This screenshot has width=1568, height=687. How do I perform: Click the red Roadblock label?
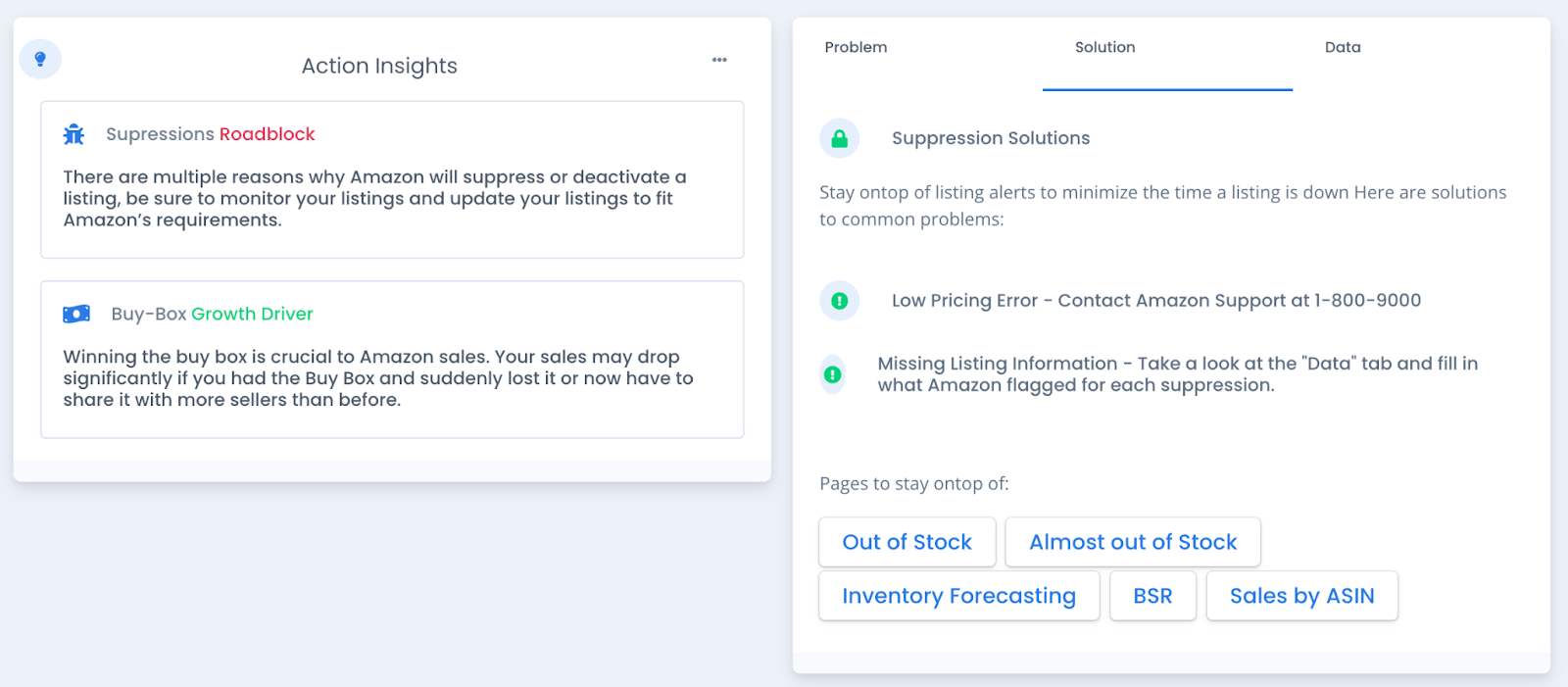(x=267, y=134)
